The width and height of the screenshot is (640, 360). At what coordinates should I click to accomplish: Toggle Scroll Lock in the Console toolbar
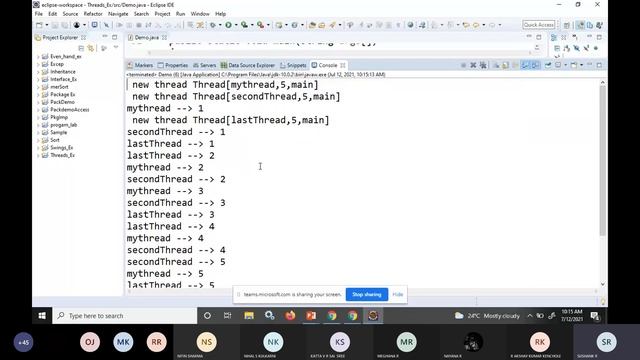click(x=505, y=65)
